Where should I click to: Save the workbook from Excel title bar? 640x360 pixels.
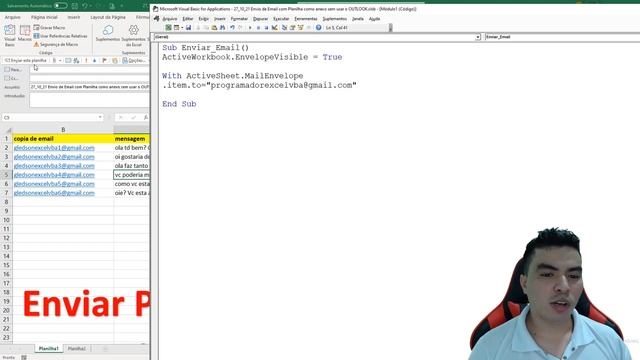pos(75,6)
